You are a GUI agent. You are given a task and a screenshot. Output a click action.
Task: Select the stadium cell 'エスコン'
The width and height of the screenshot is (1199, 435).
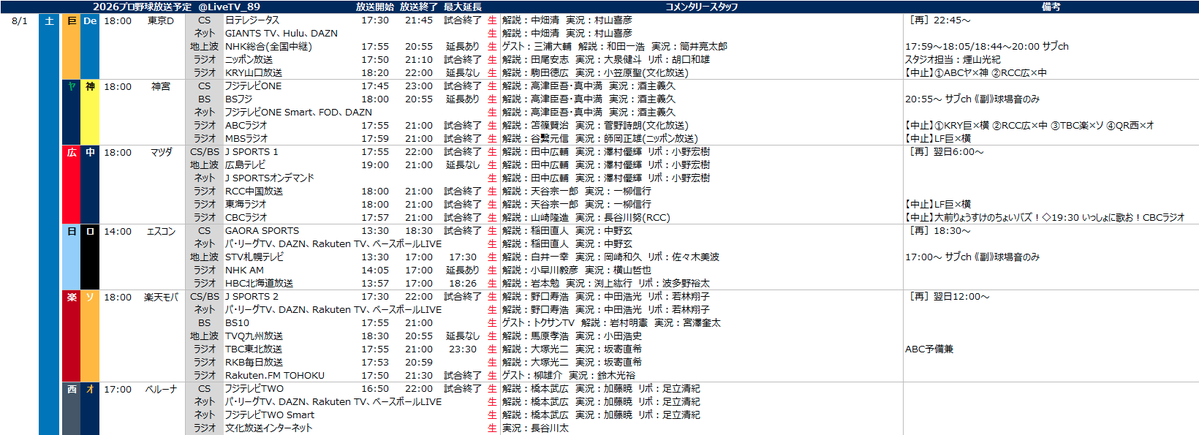pyautogui.click(x=161, y=231)
